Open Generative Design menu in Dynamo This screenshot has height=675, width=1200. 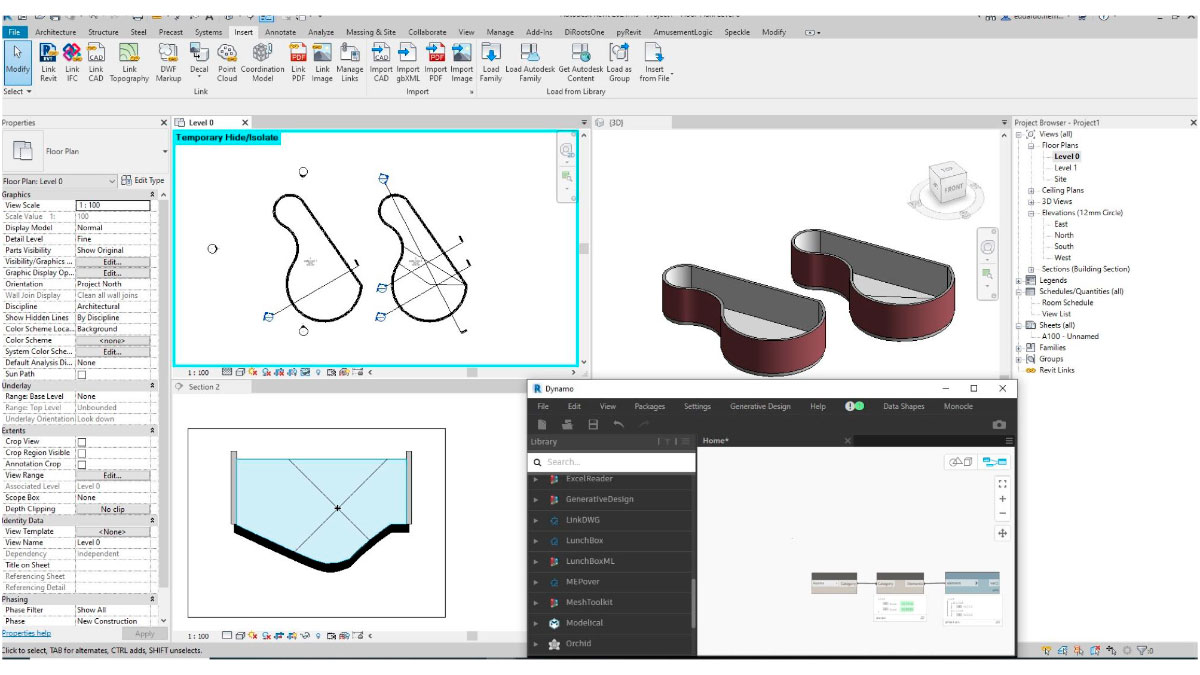tap(760, 407)
